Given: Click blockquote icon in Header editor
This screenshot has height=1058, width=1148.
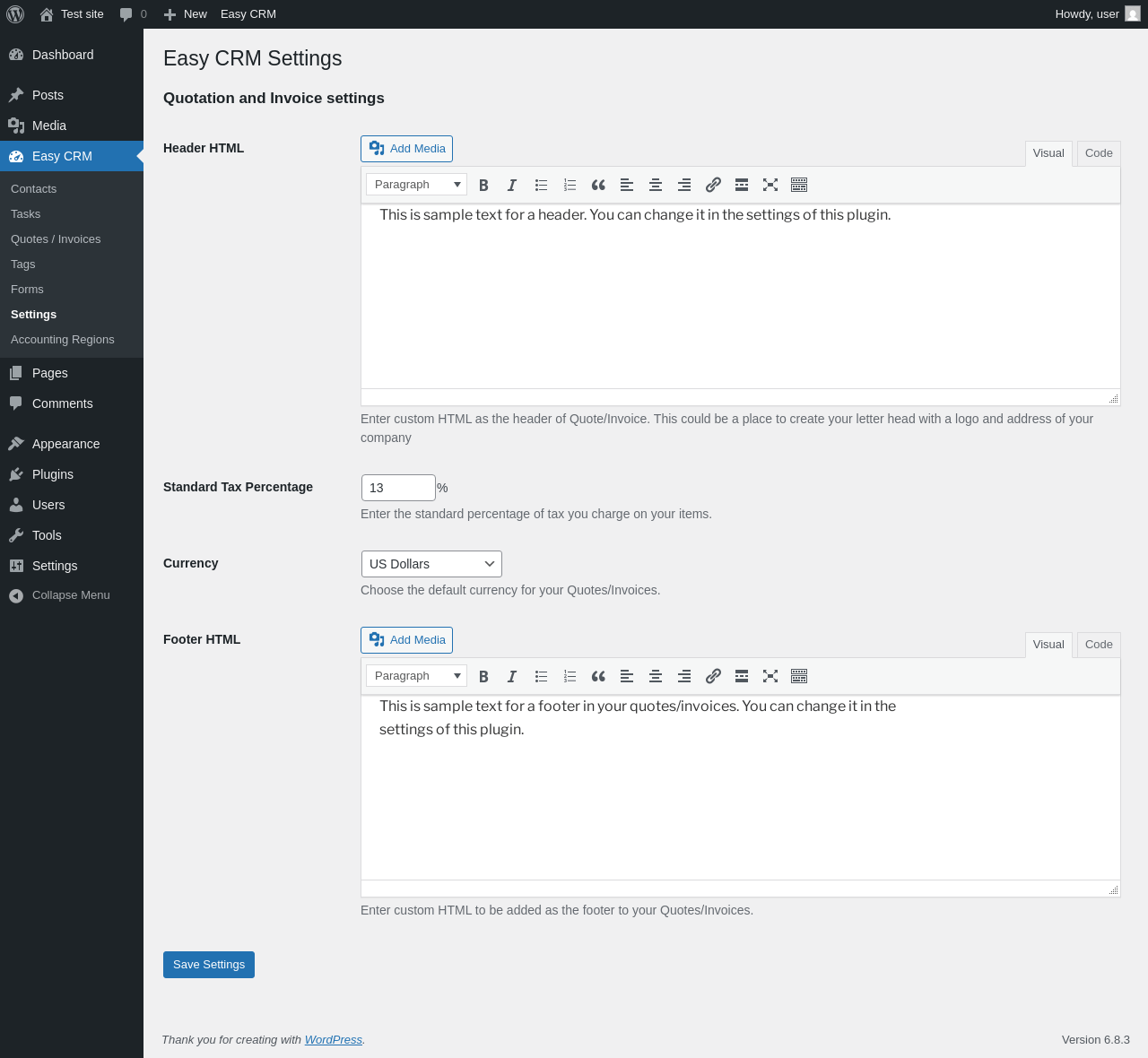Looking at the screenshot, I should tap(598, 185).
